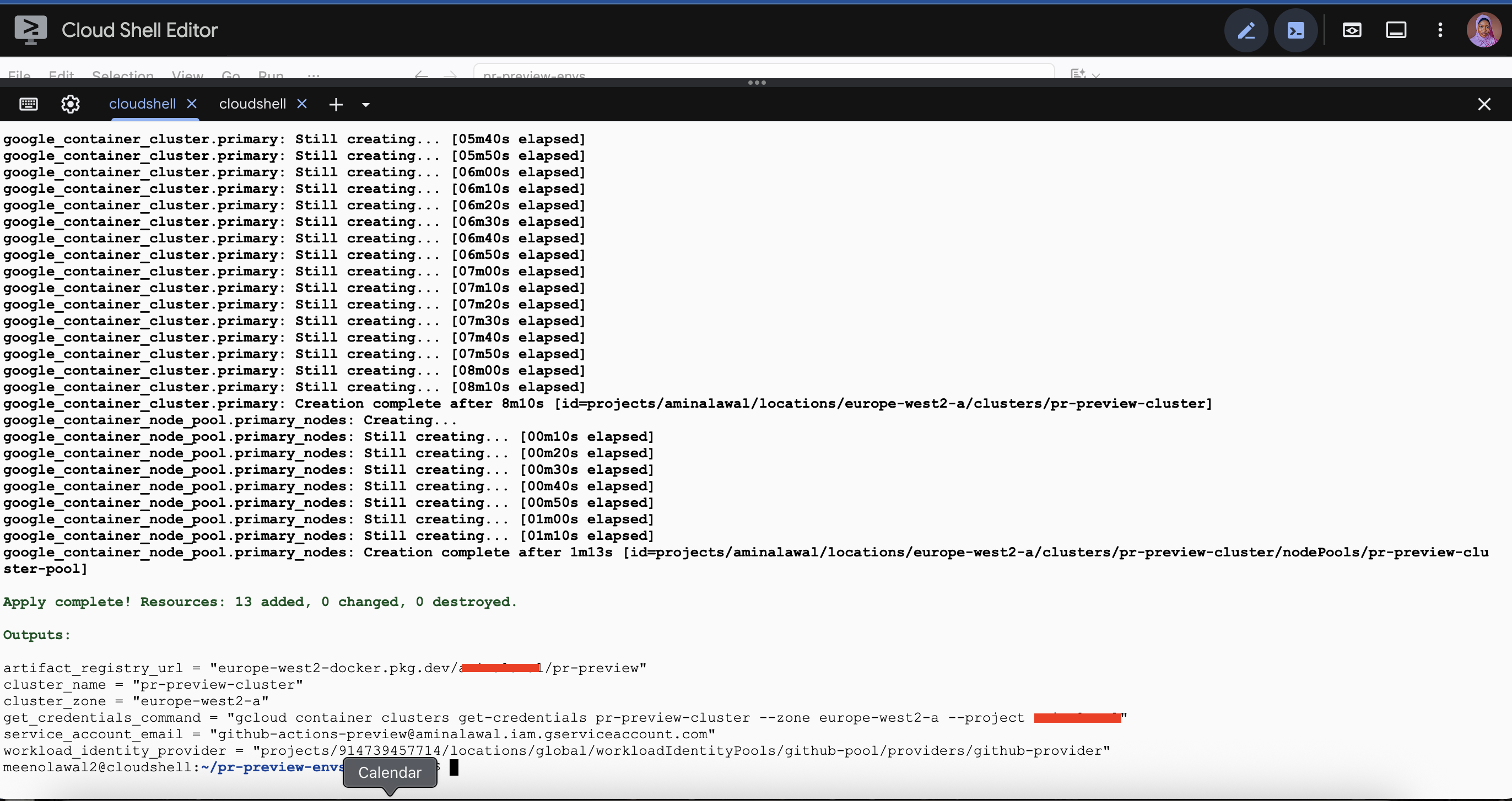
Task: Open the three-dot more options menu
Action: point(1440,30)
